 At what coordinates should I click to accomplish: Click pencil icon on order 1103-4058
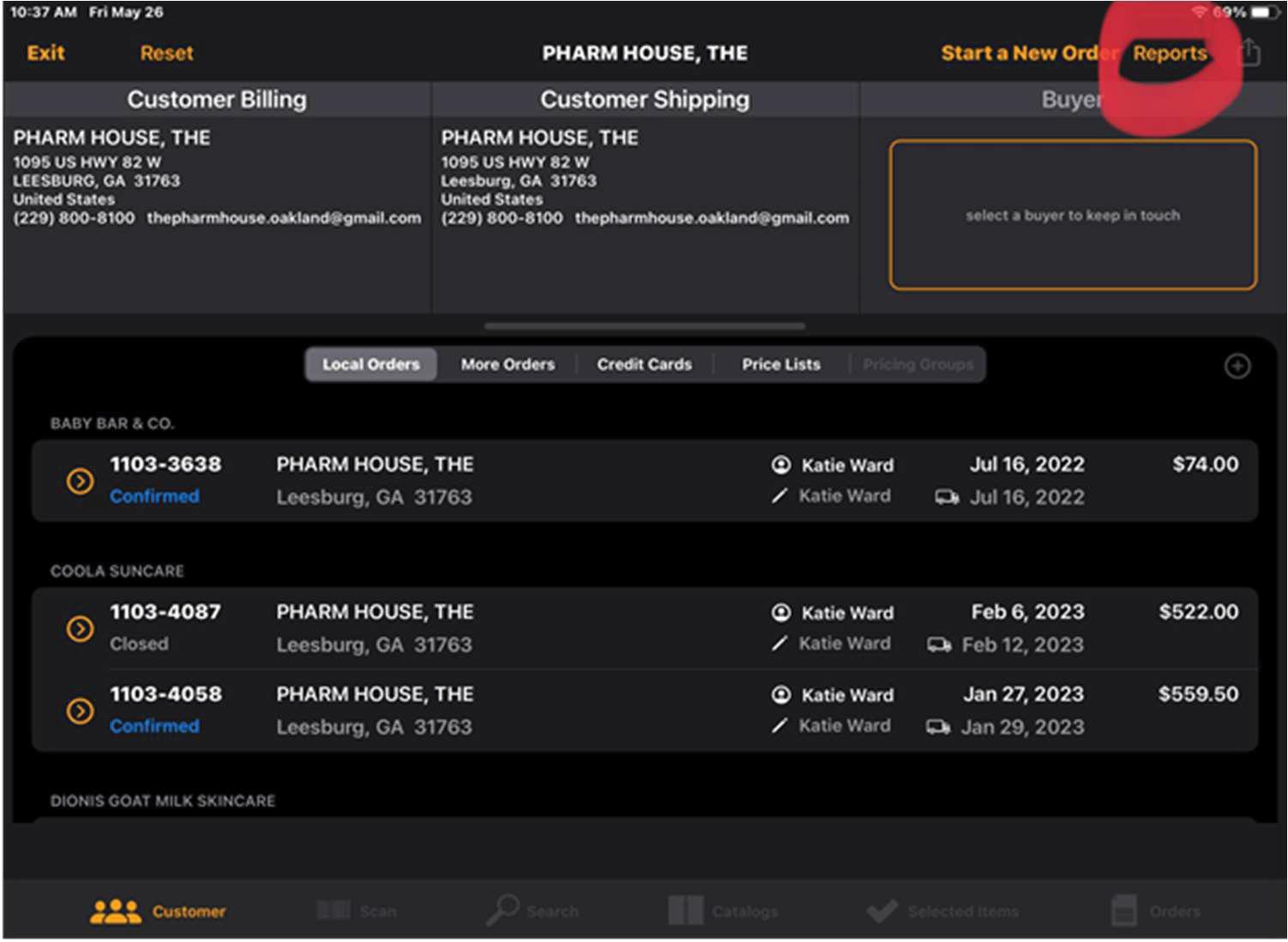pyautogui.click(x=779, y=725)
